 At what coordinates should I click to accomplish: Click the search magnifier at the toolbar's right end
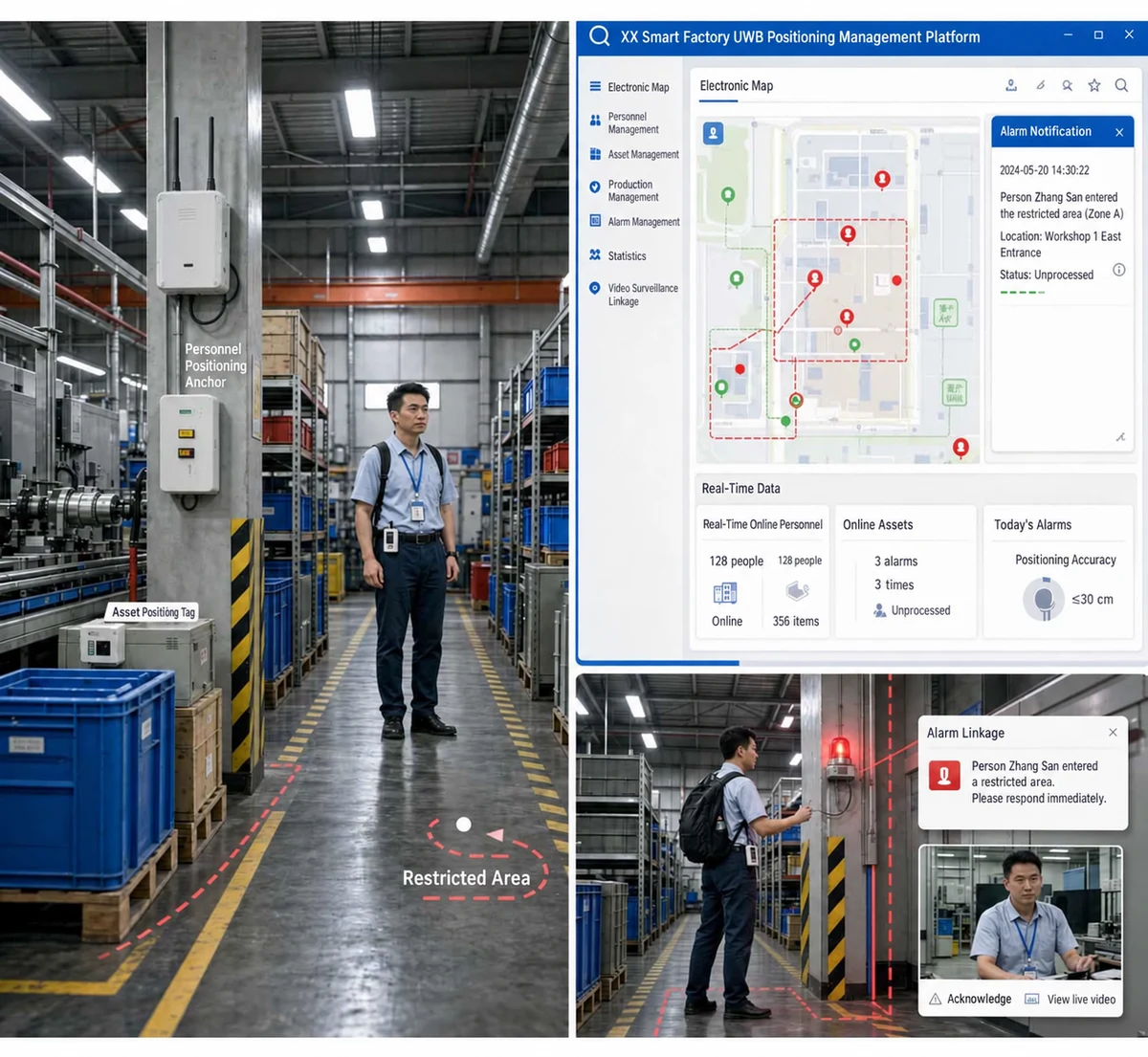(1121, 85)
